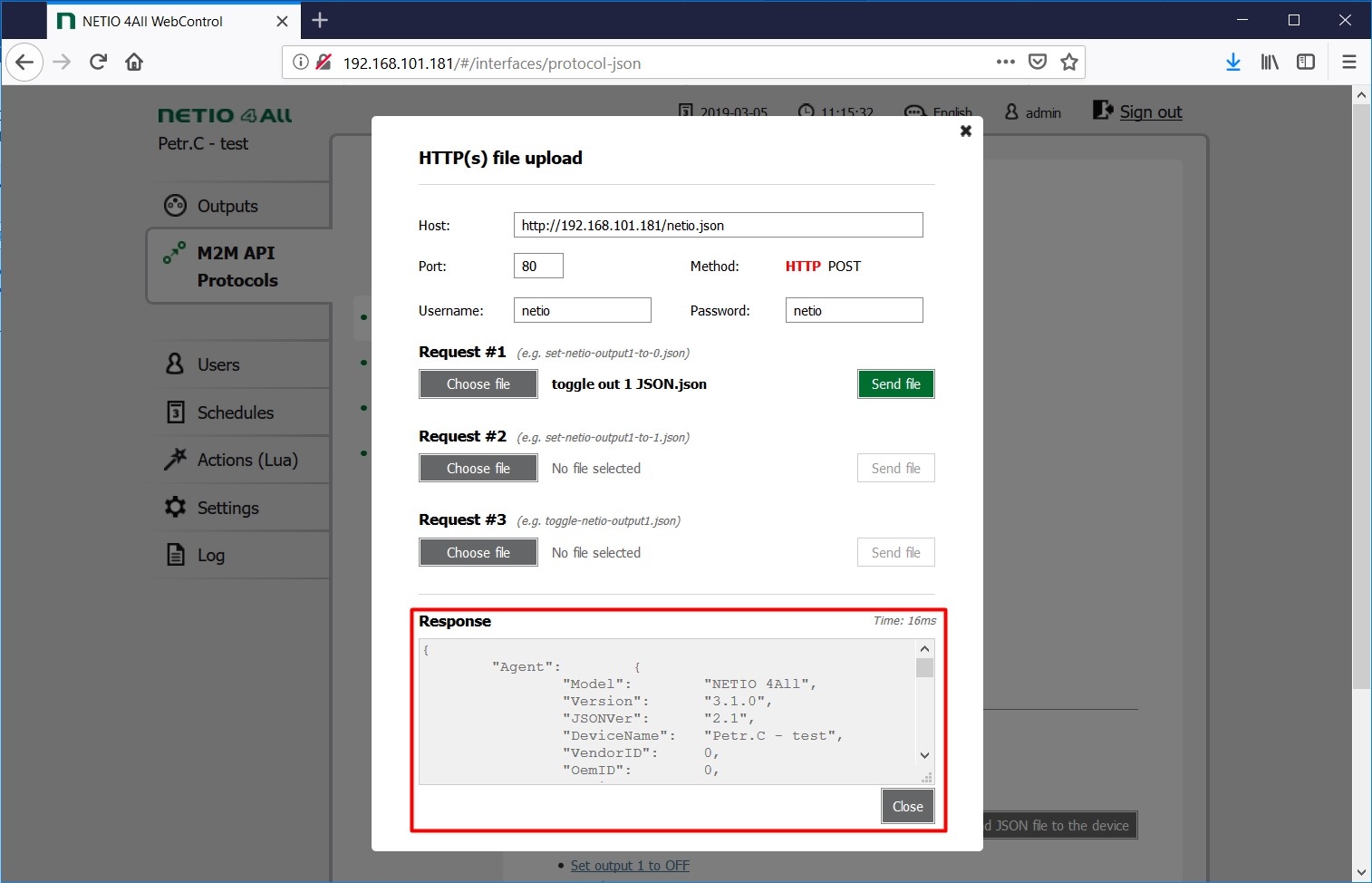The image size is (1372, 883).
Task: Click the "Petr.C - test" device name
Action: [203, 143]
